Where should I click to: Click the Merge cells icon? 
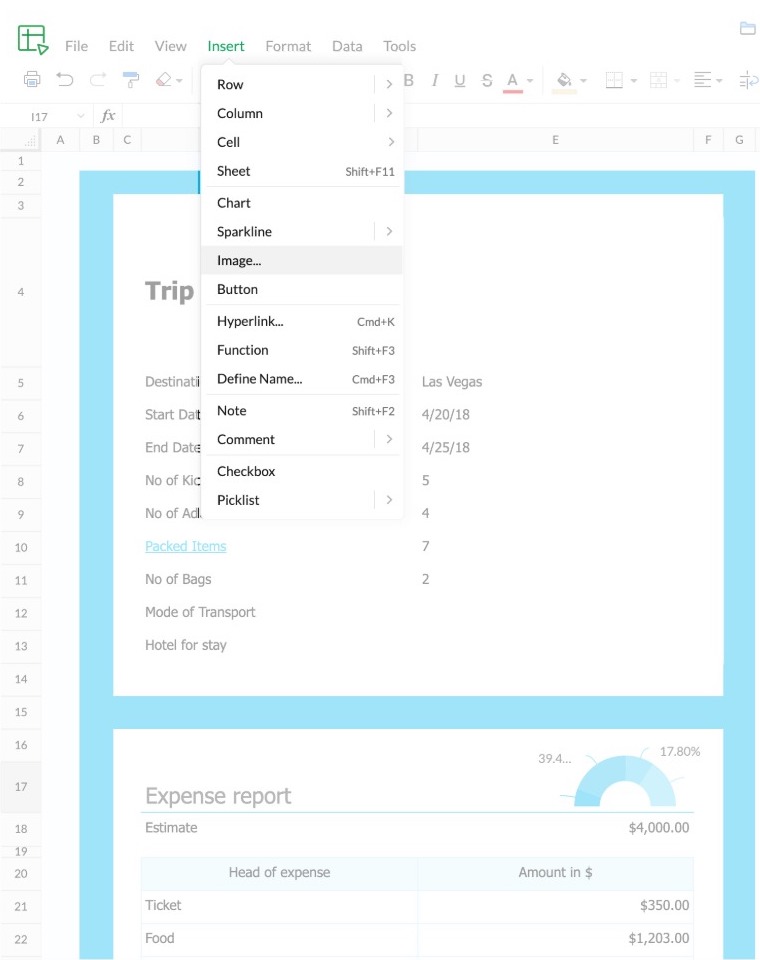[658, 80]
